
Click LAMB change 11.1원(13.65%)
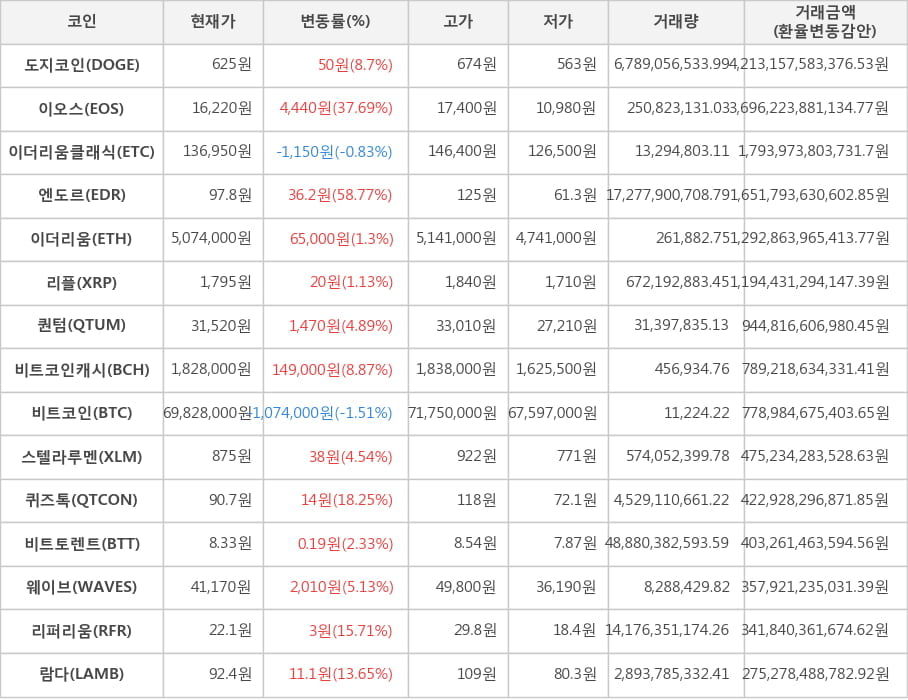pyautogui.click(x=341, y=674)
